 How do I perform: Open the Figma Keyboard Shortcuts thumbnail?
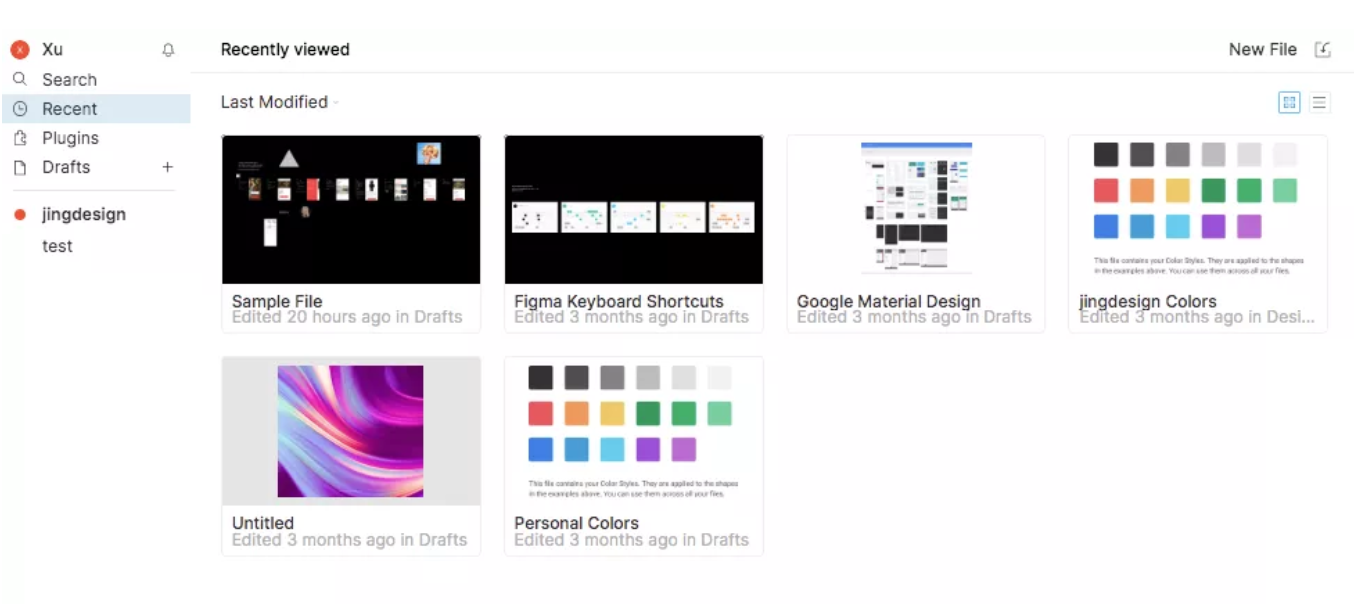634,209
